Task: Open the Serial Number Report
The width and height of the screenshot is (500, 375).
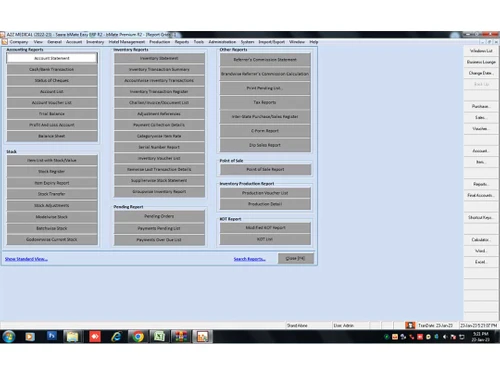Action: coord(159,147)
